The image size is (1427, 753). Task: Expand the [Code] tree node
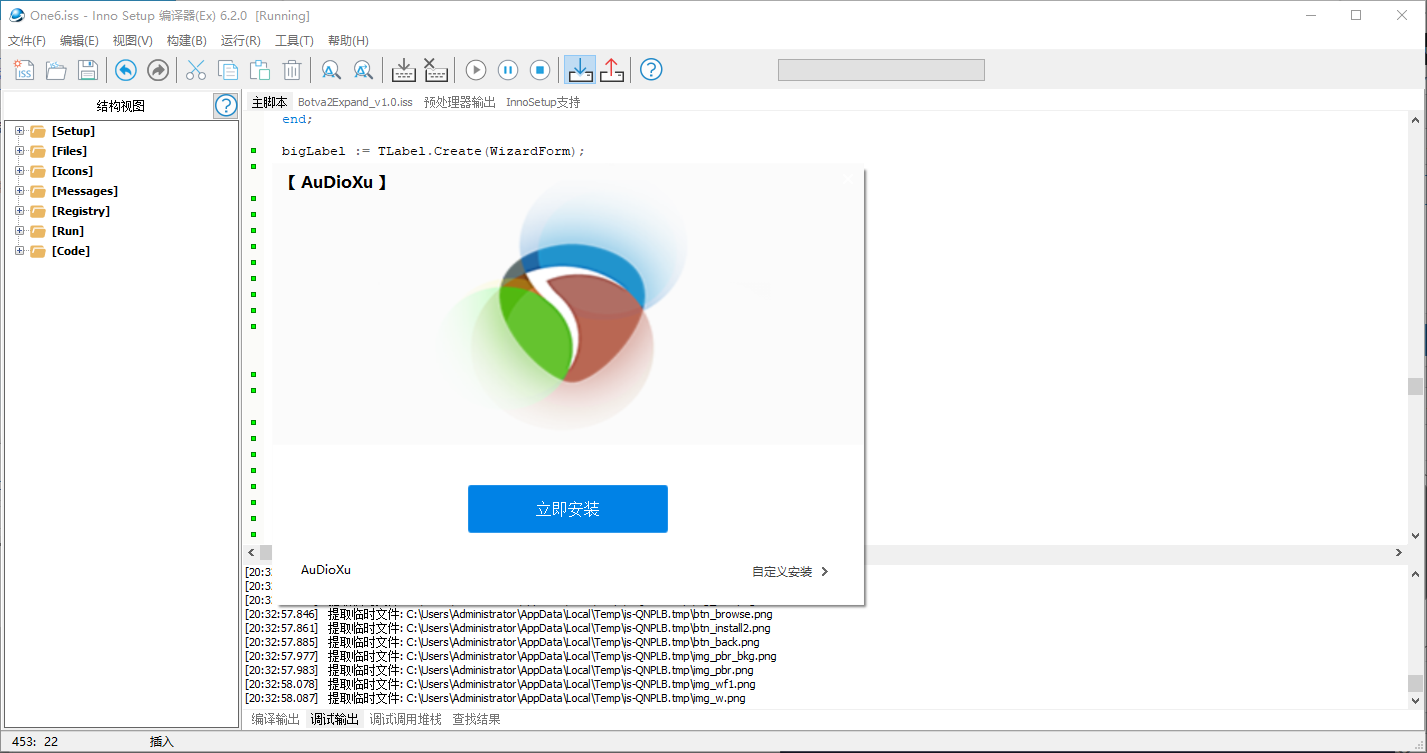pos(20,251)
